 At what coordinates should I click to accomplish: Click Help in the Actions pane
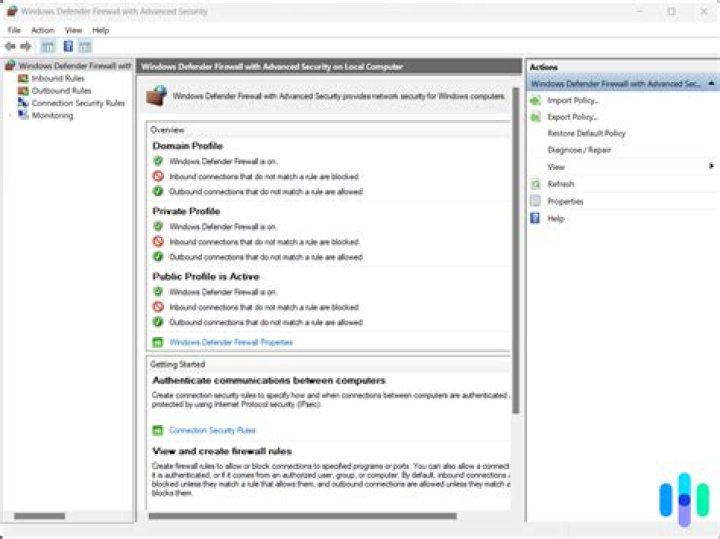click(x=556, y=219)
